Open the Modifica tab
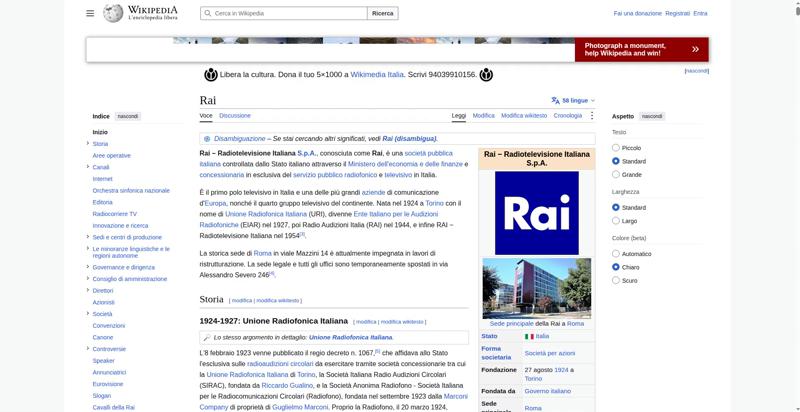The height and width of the screenshot is (412, 800). 484,116
